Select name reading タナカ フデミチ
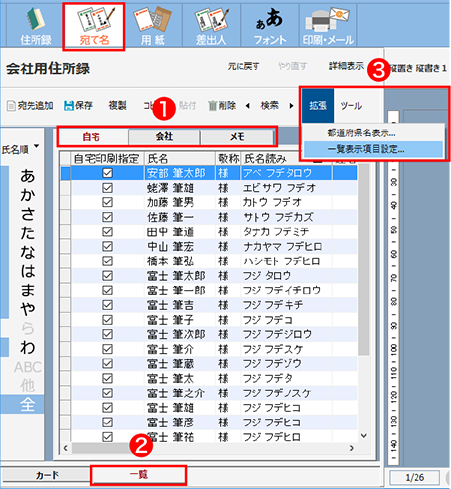Image resolution: width=451 pixels, height=489 pixels. (x=276, y=232)
